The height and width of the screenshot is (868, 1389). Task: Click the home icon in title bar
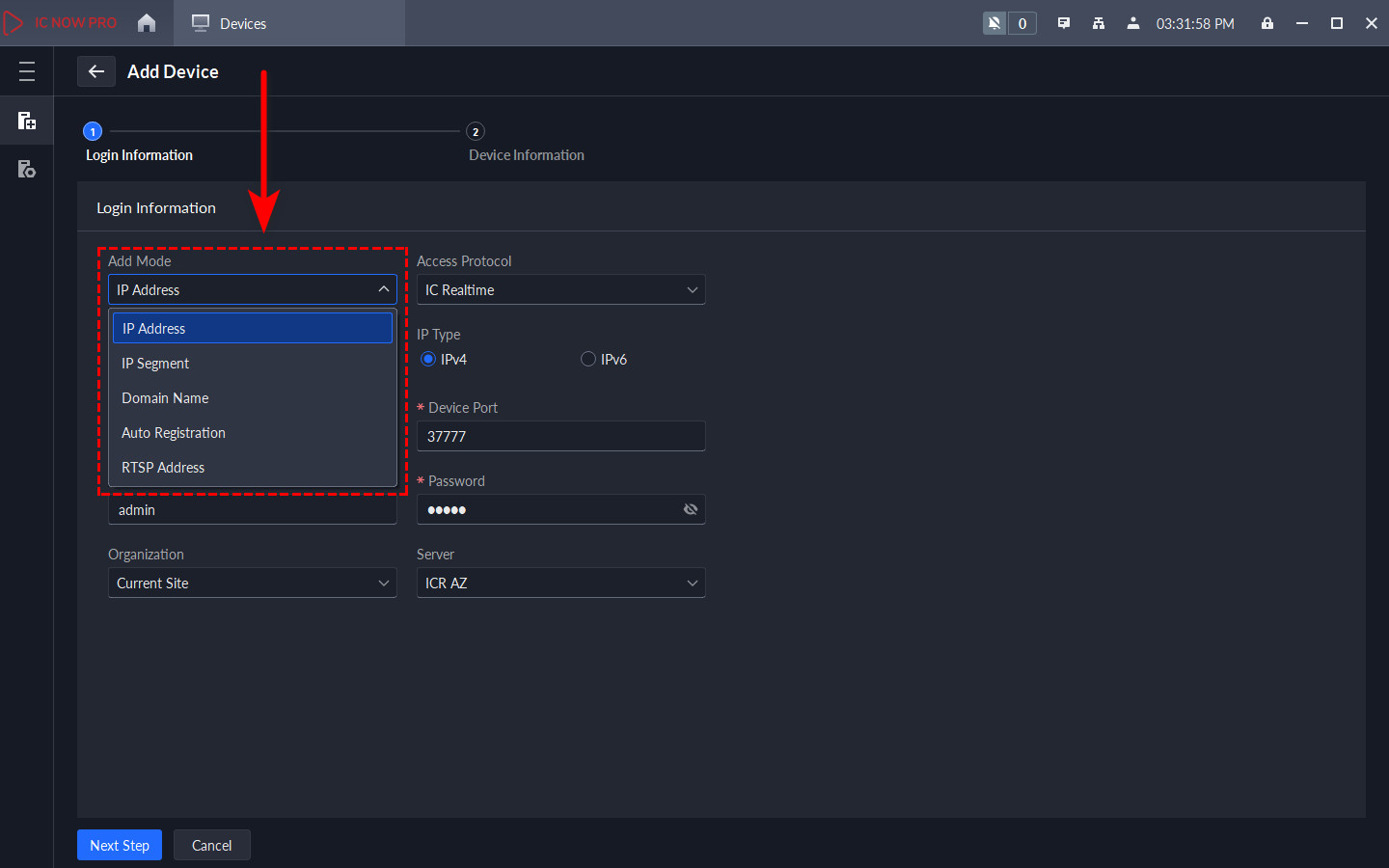147,23
